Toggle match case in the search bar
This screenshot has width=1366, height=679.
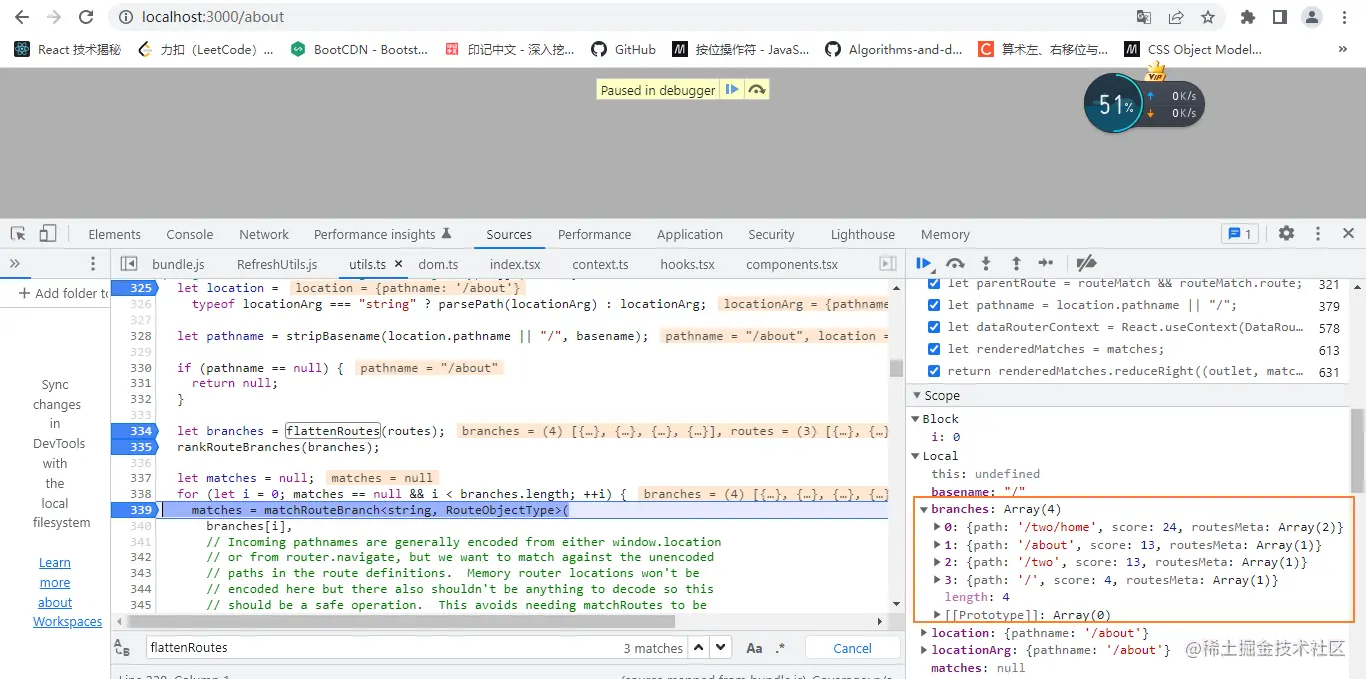tap(754, 647)
